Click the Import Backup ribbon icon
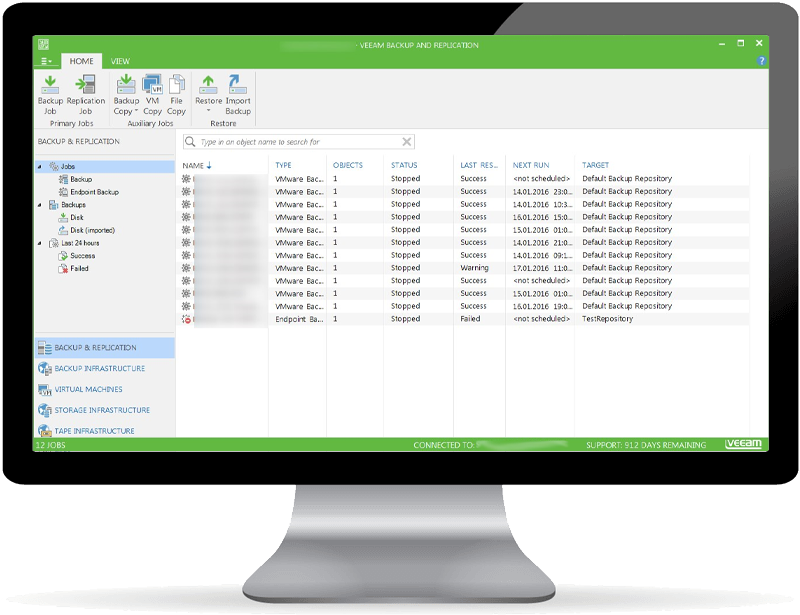The image size is (800, 615). (x=237, y=84)
